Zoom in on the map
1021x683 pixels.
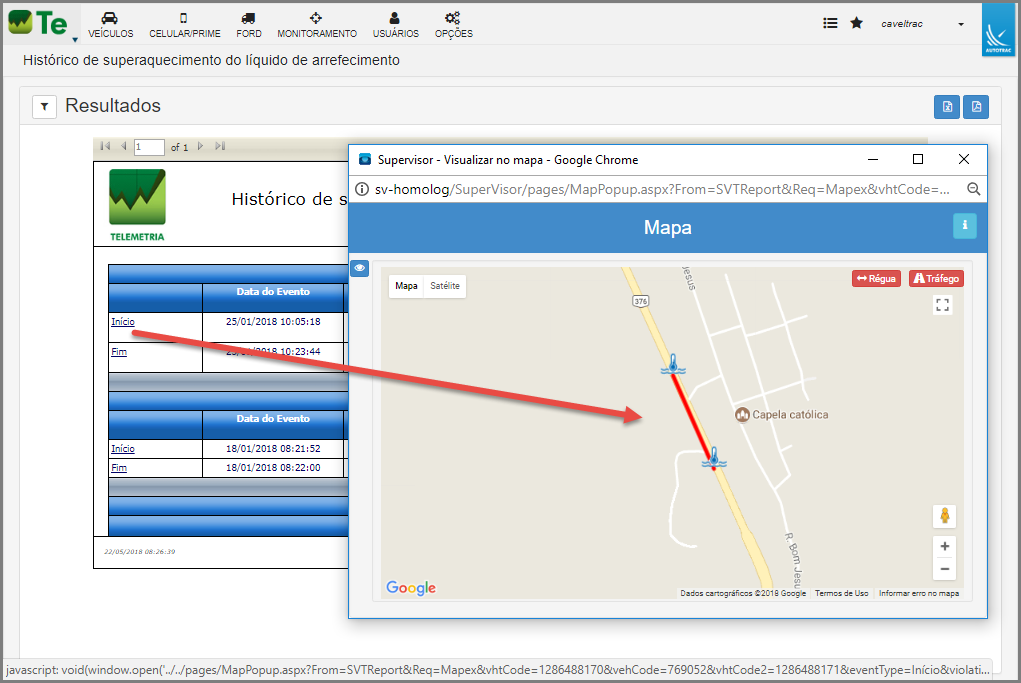click(x=944, y=546)
